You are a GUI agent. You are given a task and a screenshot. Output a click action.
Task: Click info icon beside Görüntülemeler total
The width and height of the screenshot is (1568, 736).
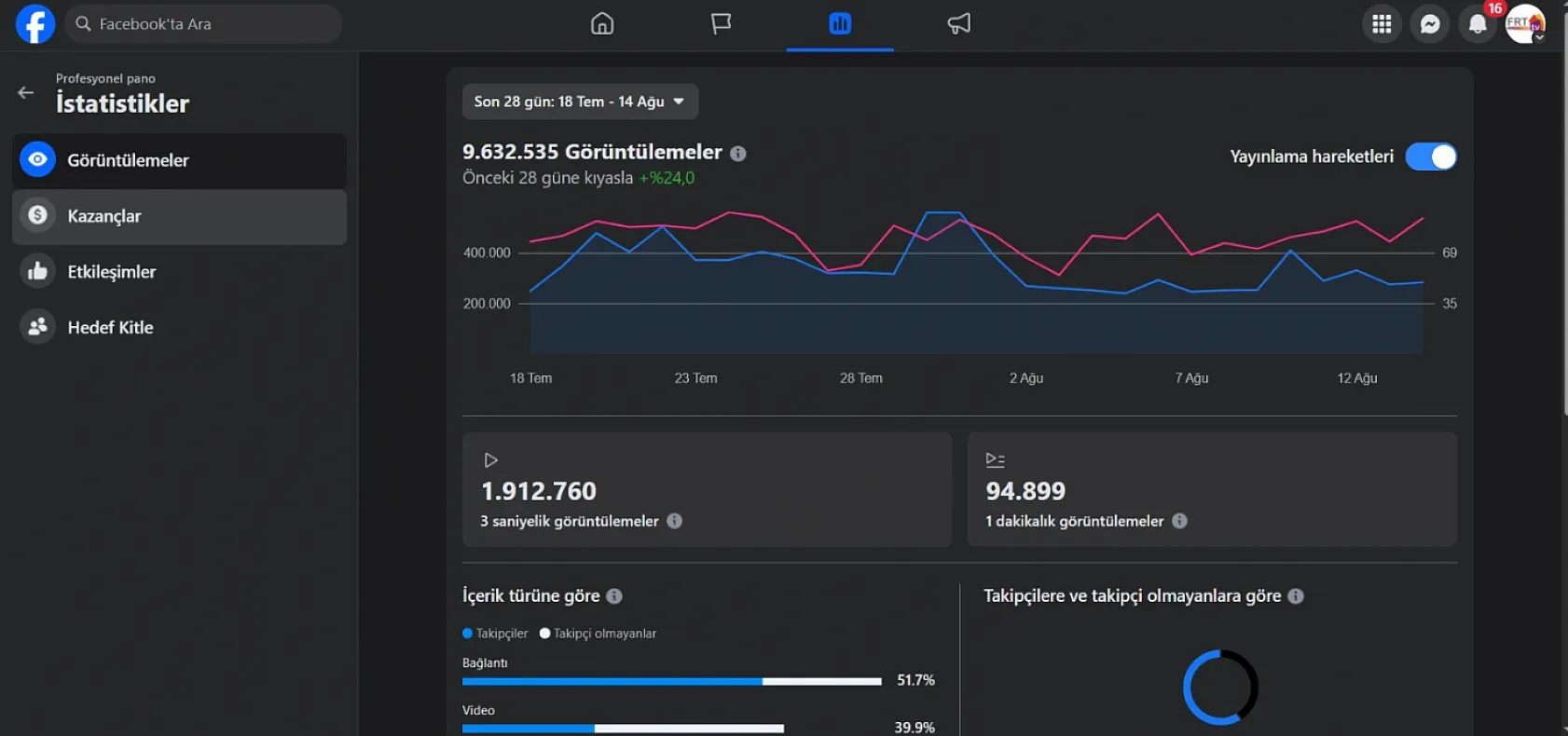click(738, 154)
